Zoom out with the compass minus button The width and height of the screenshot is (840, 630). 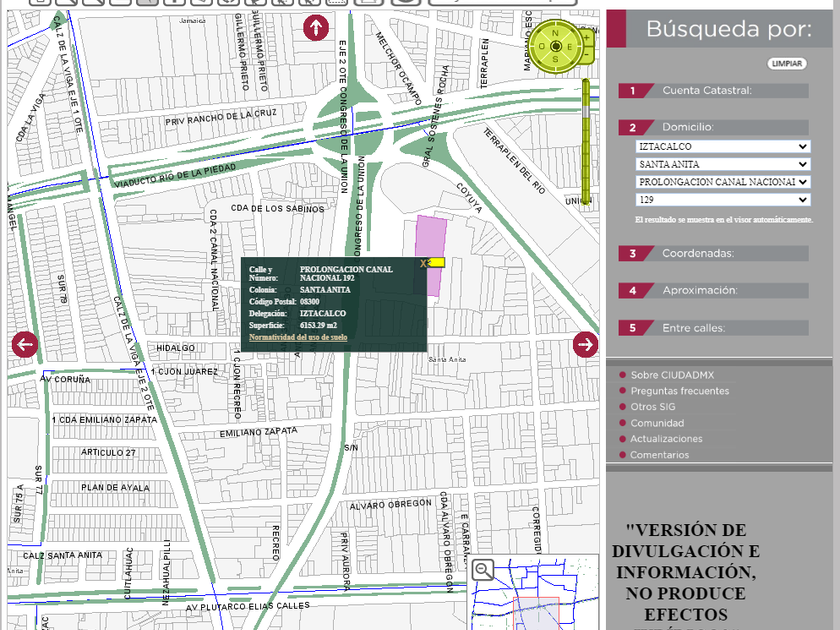587,54
